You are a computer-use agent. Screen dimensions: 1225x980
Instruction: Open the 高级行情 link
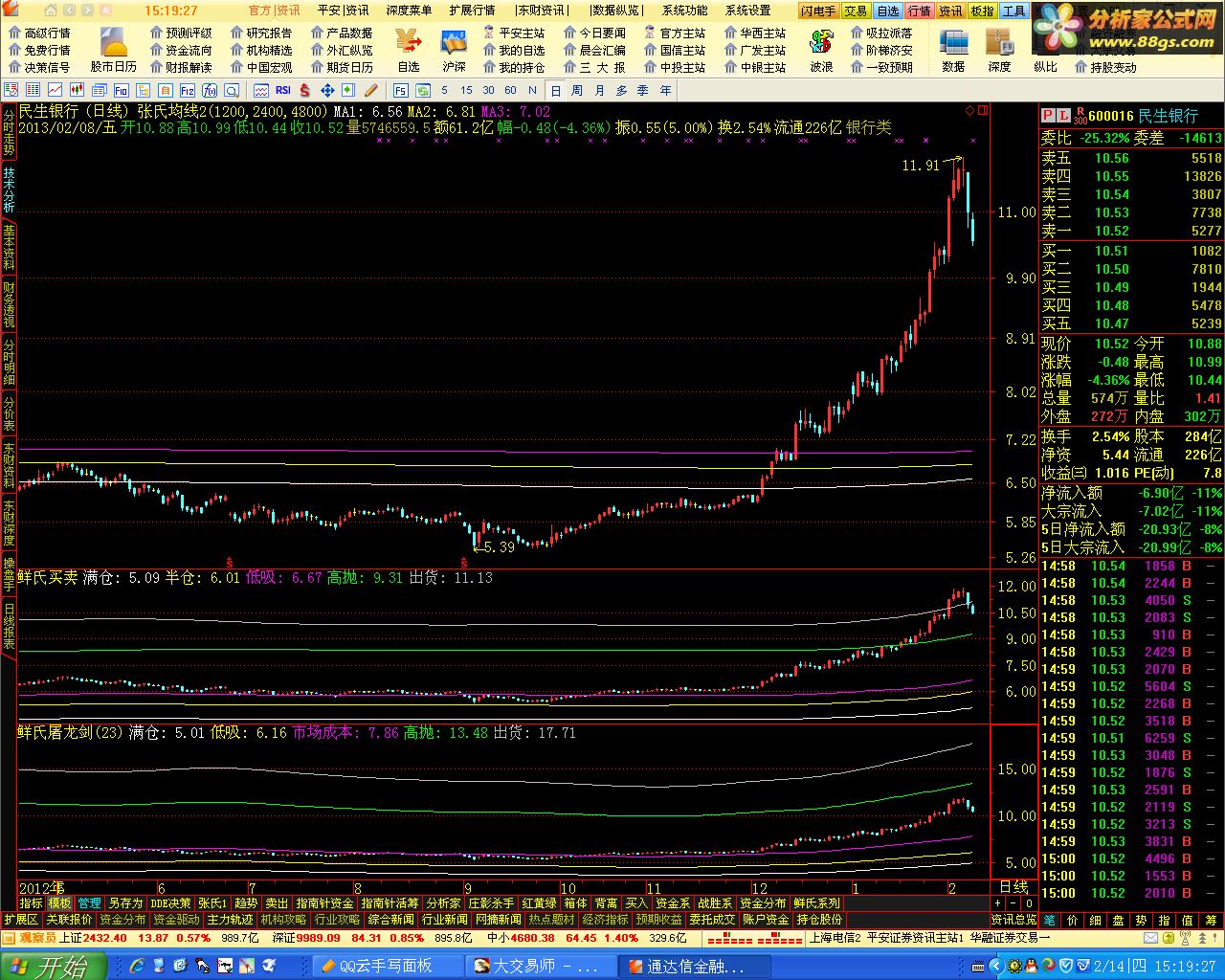coord(39,33)
